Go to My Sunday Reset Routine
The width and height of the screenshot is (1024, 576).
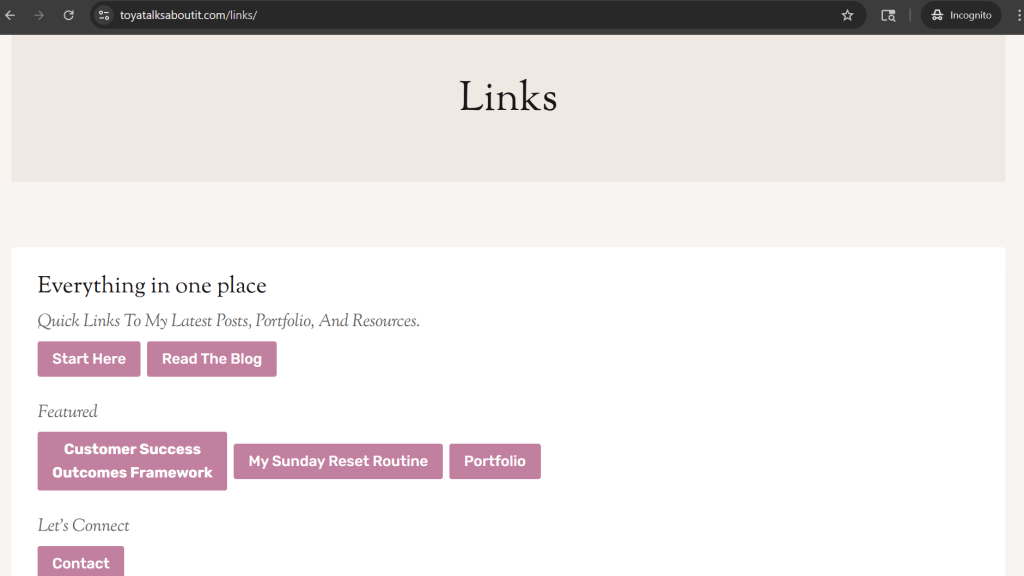click(338, 461)
